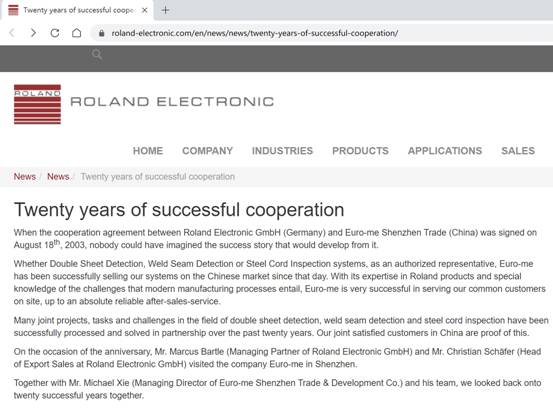
Task: Open the PRODUCTS menu item
Action: tap(360, 151)
